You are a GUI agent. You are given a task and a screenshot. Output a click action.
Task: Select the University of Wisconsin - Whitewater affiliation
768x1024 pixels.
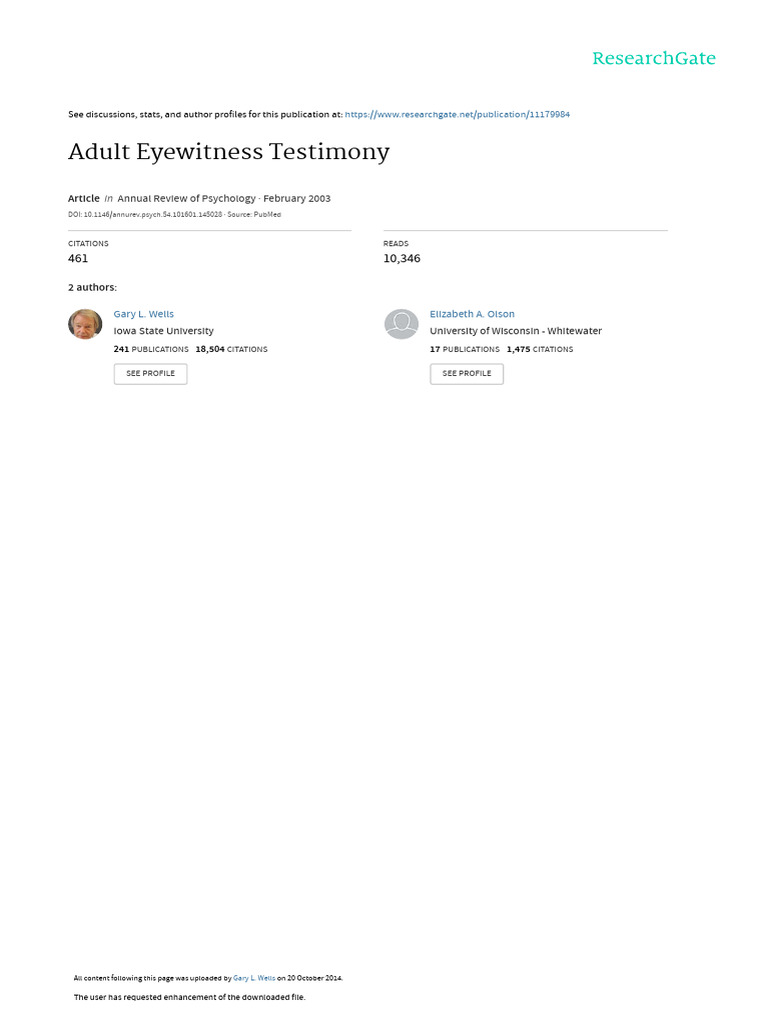click(x=516, y=331)
